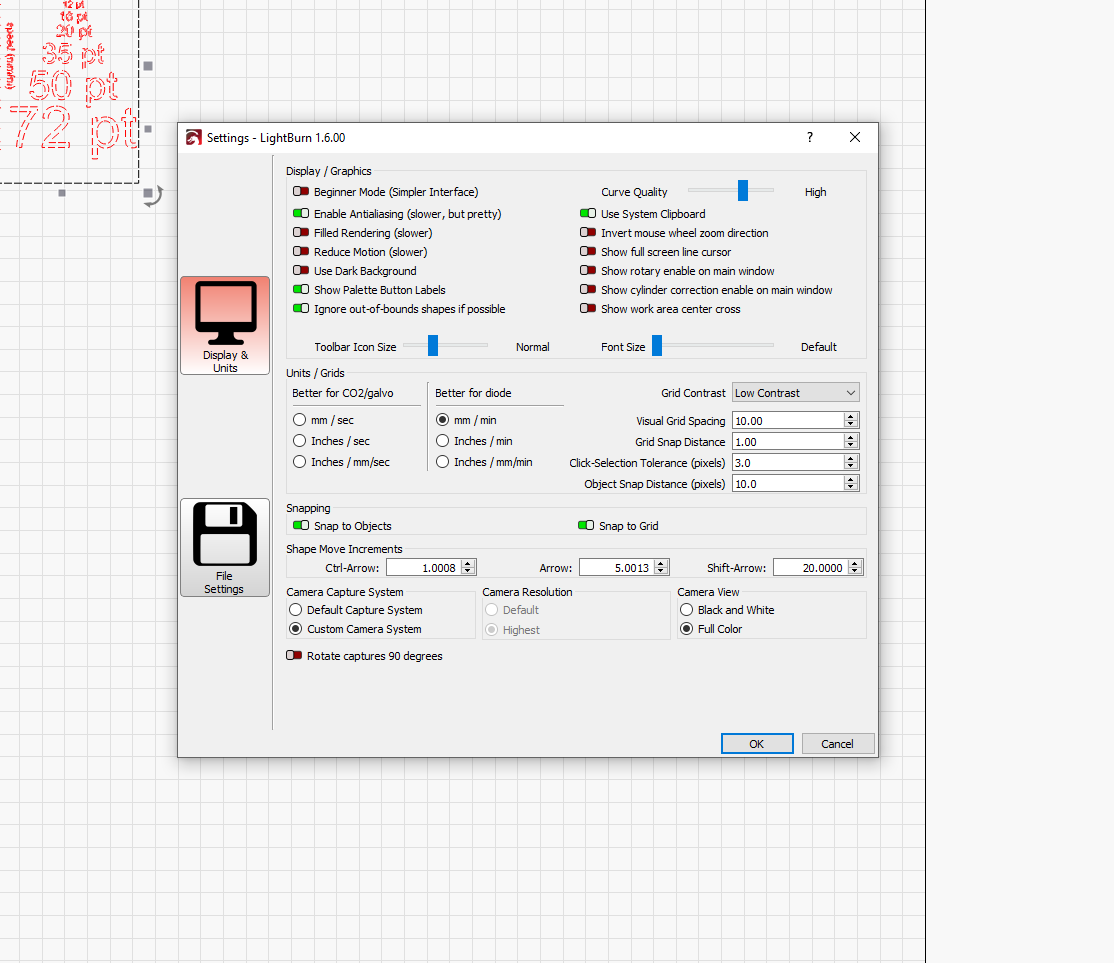Increase Ctrl-Arrow increment with up arrow

tap(467, 564)
